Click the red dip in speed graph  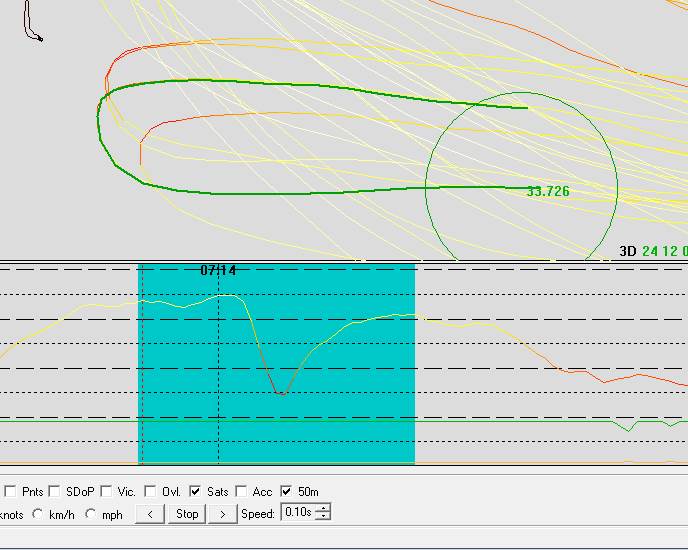coord(281,393)
